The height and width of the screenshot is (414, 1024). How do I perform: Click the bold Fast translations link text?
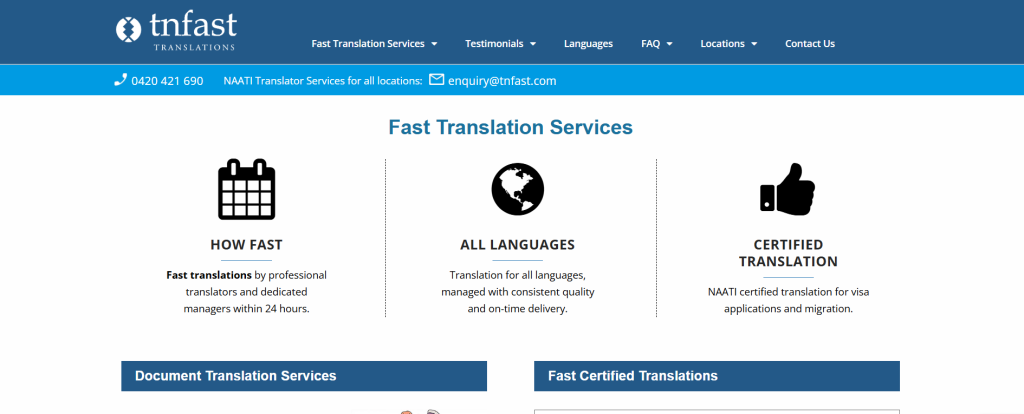(208, 275)
